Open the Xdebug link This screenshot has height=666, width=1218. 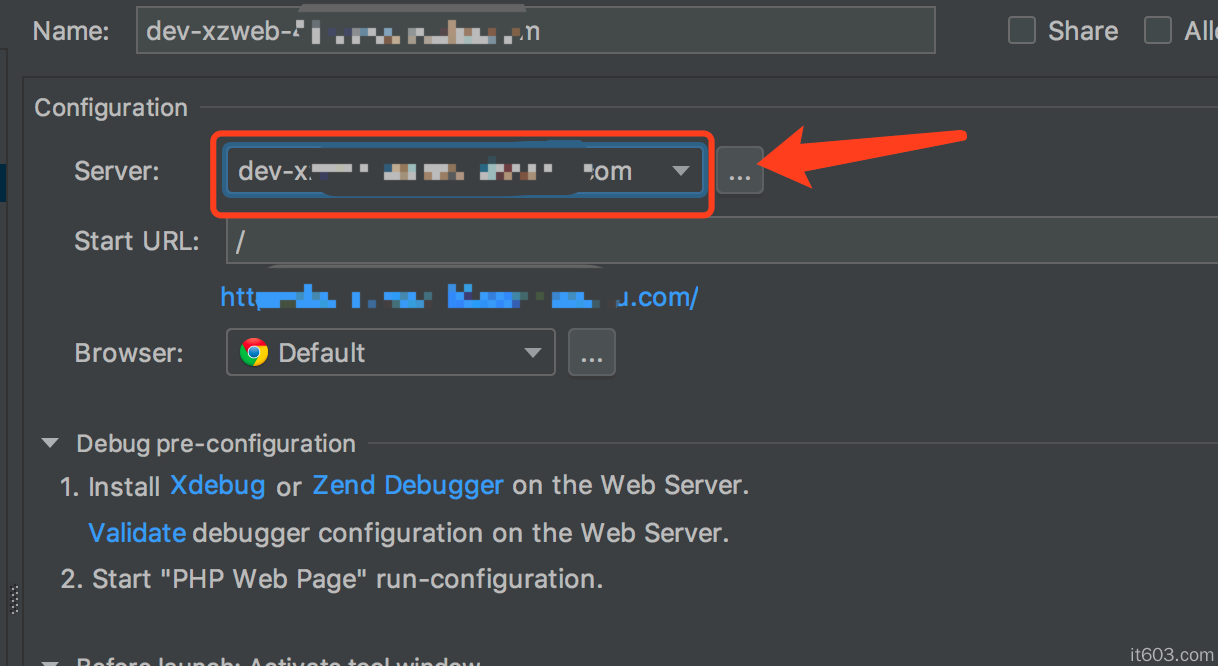click(x=217, y=486)
